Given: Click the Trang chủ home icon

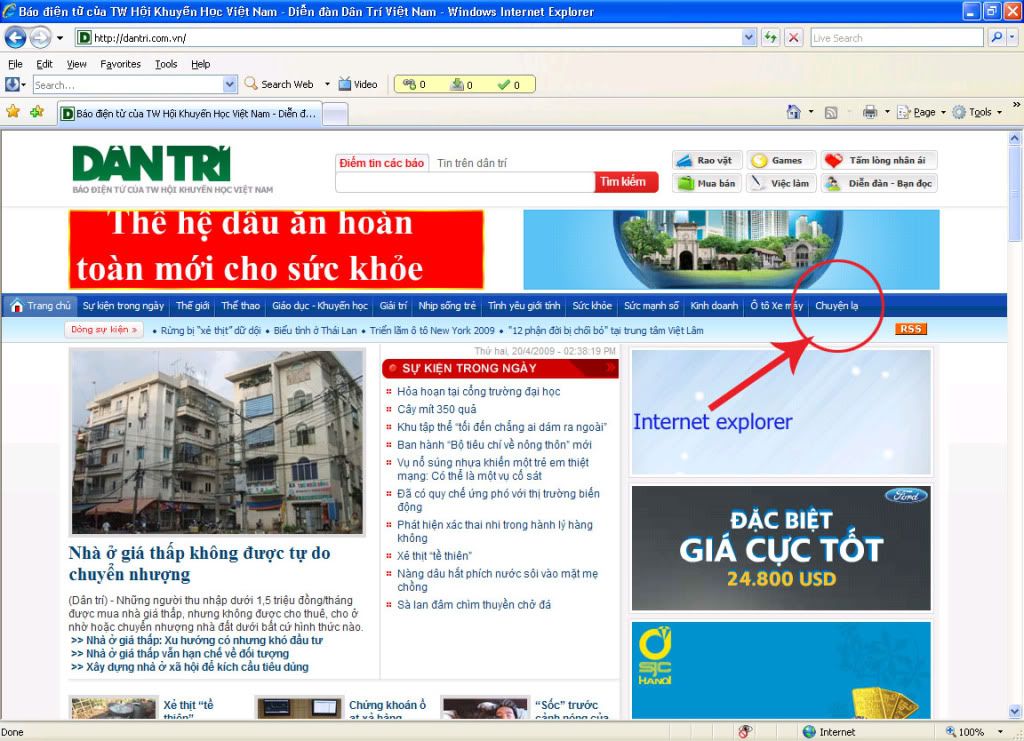Looking at the screenshot, I should coord(17,306).
